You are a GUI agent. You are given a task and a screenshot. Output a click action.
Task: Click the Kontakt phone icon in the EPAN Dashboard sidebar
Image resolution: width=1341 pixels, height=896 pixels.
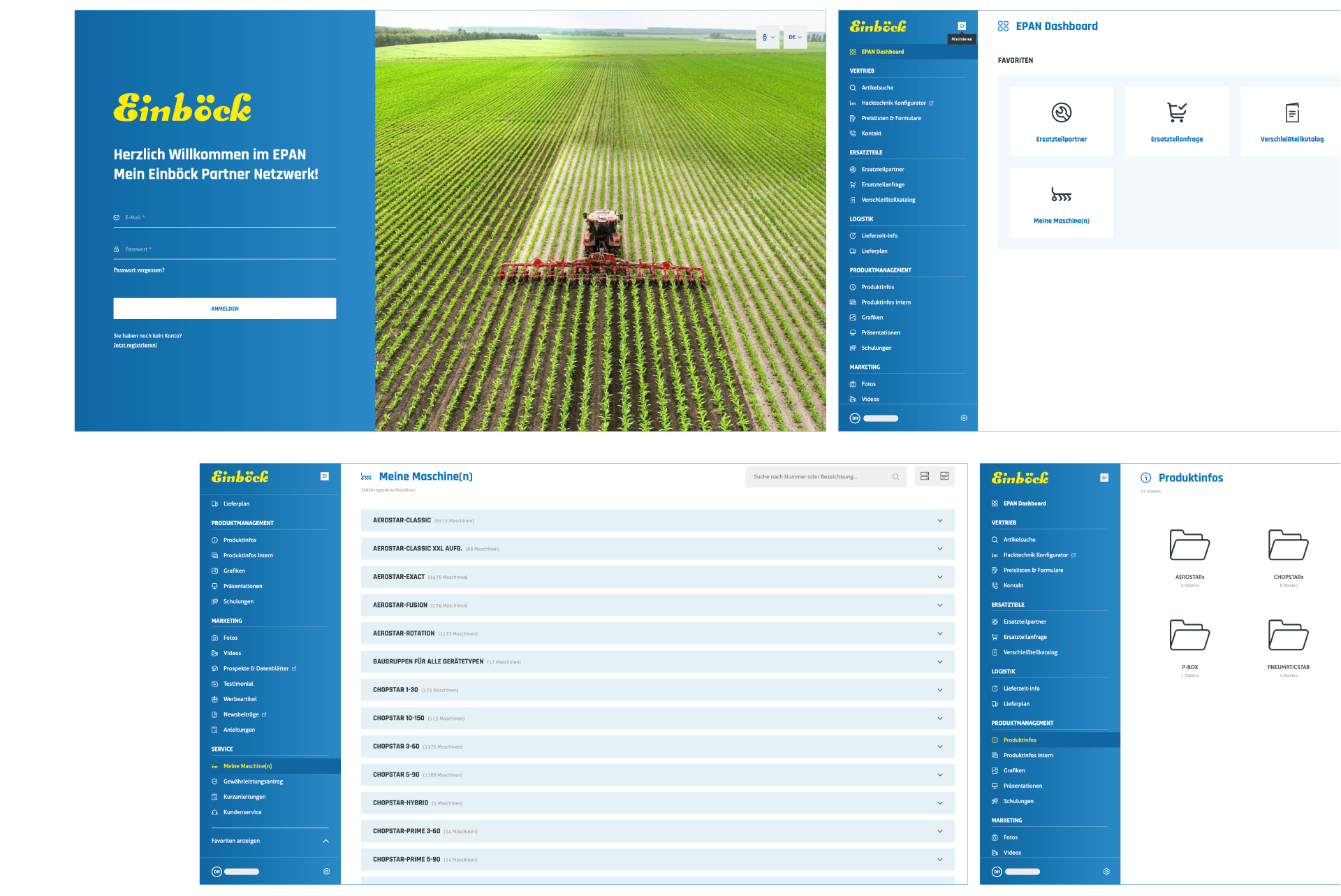point(853,133)
